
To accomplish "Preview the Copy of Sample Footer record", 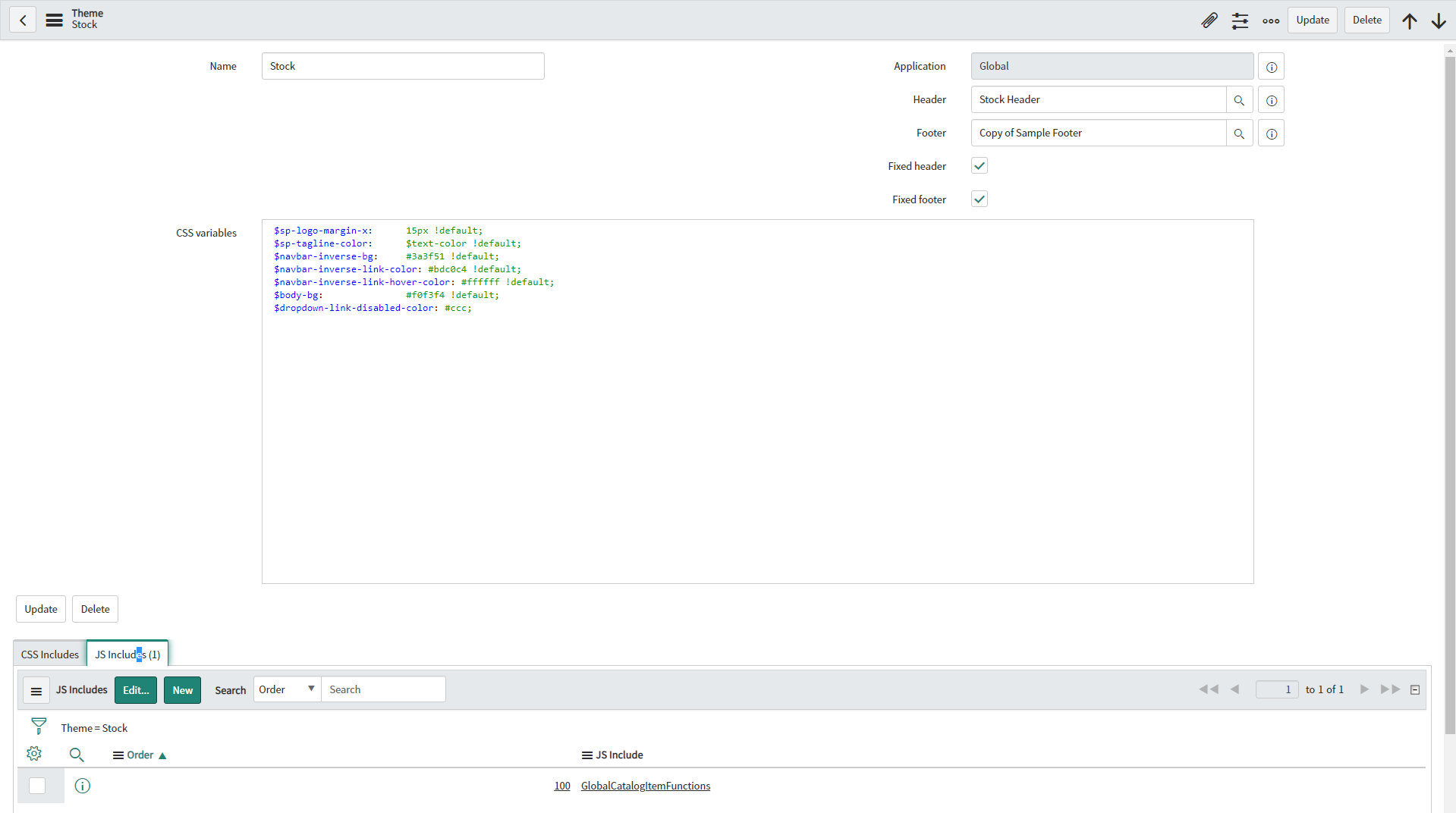I will point(1272,133).
